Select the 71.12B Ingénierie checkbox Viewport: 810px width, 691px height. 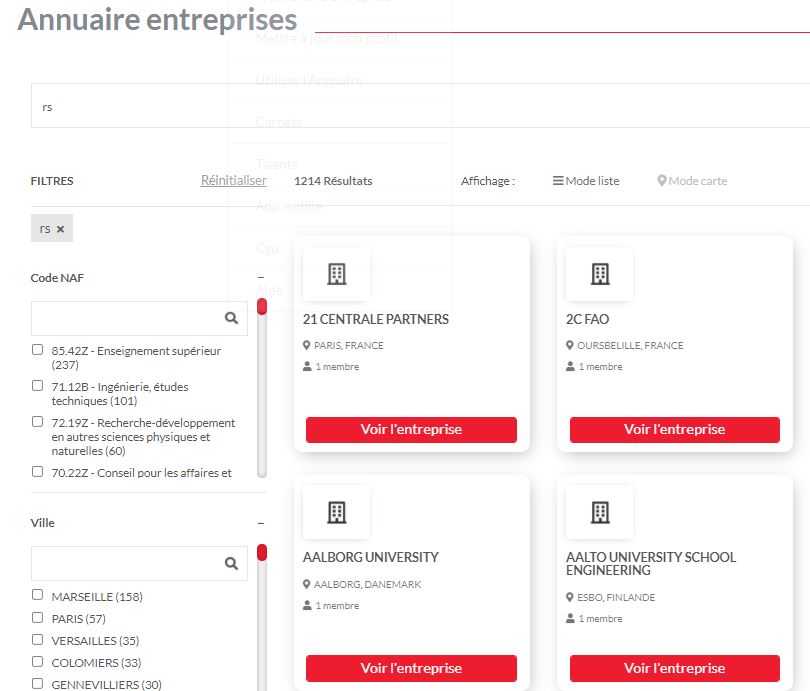[38, 386]
